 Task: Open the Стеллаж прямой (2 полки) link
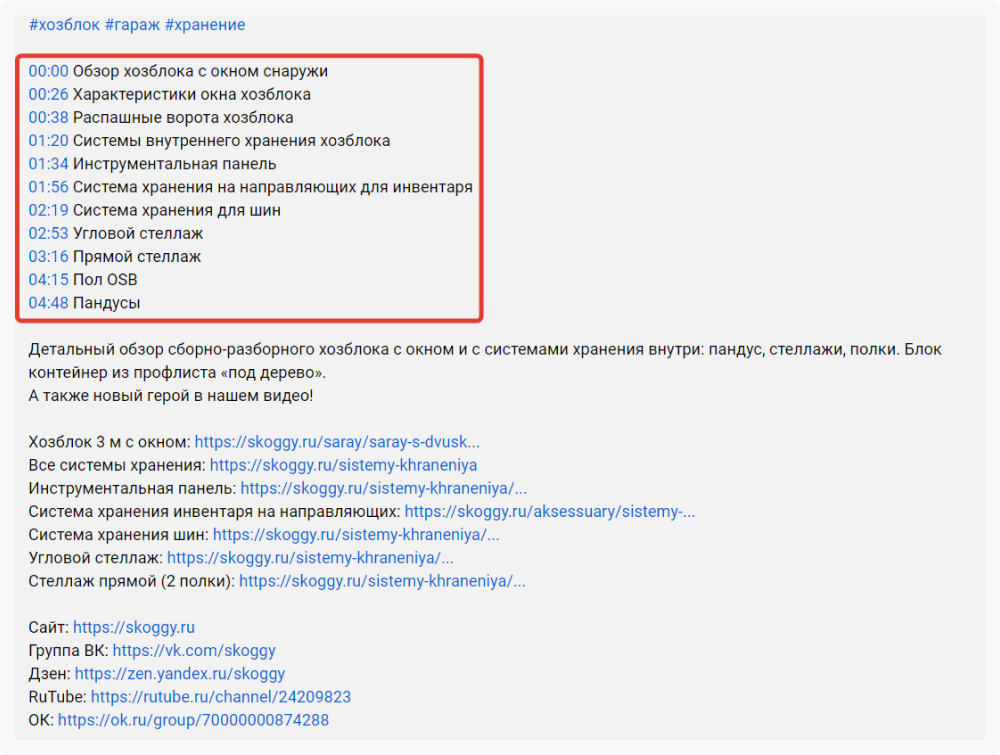point(382,581)
